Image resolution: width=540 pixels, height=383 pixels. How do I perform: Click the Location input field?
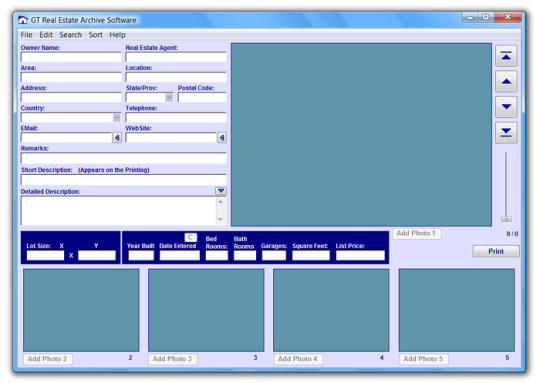[176, 77]
